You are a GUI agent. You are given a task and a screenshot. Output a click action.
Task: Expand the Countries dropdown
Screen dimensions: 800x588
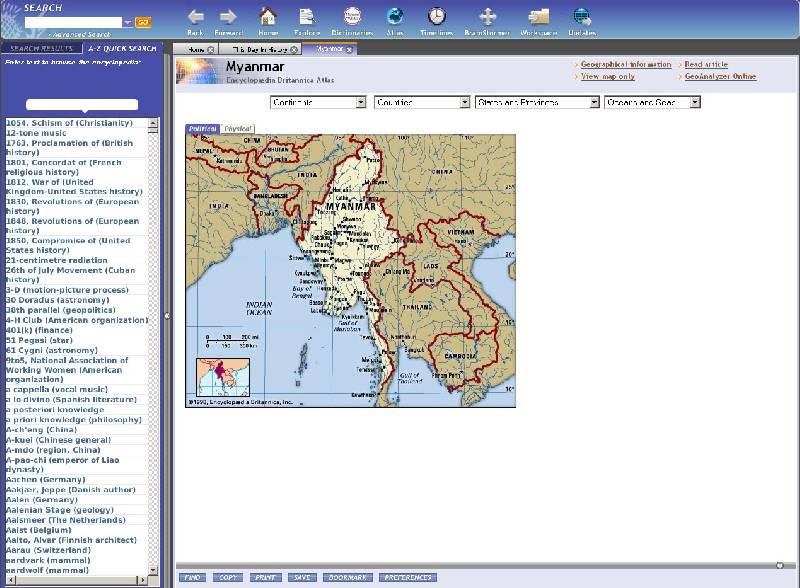[x=422, y=102]
